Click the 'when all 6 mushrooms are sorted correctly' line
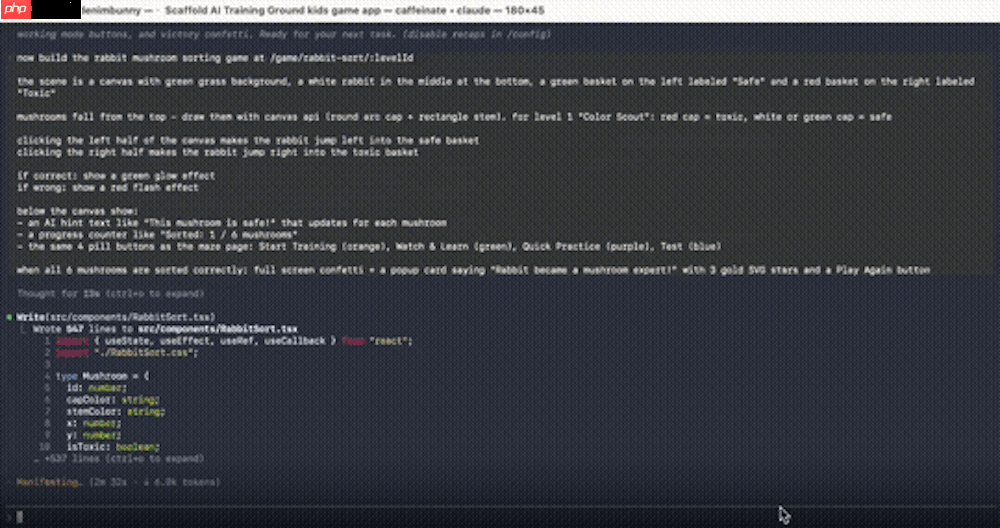1000x528 pixels. 473,270
